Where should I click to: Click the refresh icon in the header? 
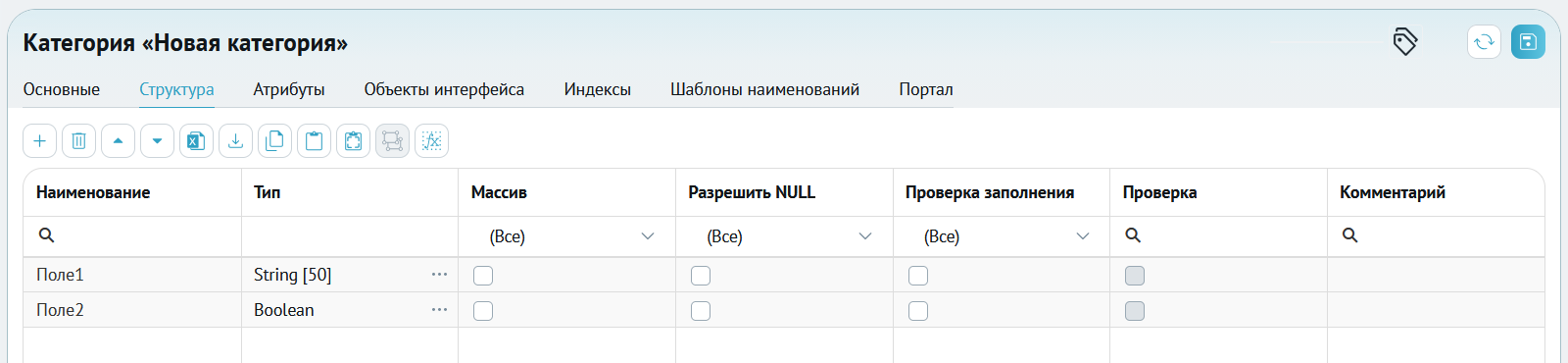click(x=1484, y=42)
